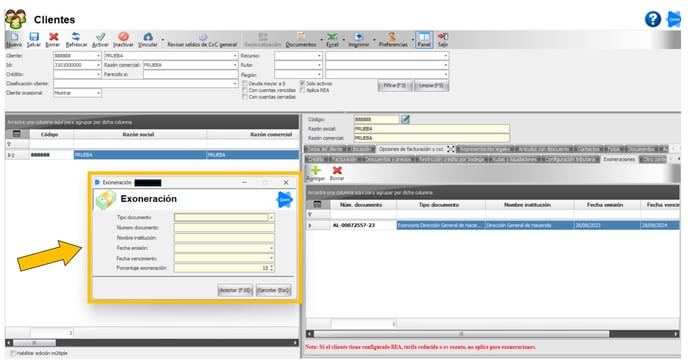The width and height of the screenshot is (688, 363).
Task: Activate client with the Activar checkmark
Action: 100,40
